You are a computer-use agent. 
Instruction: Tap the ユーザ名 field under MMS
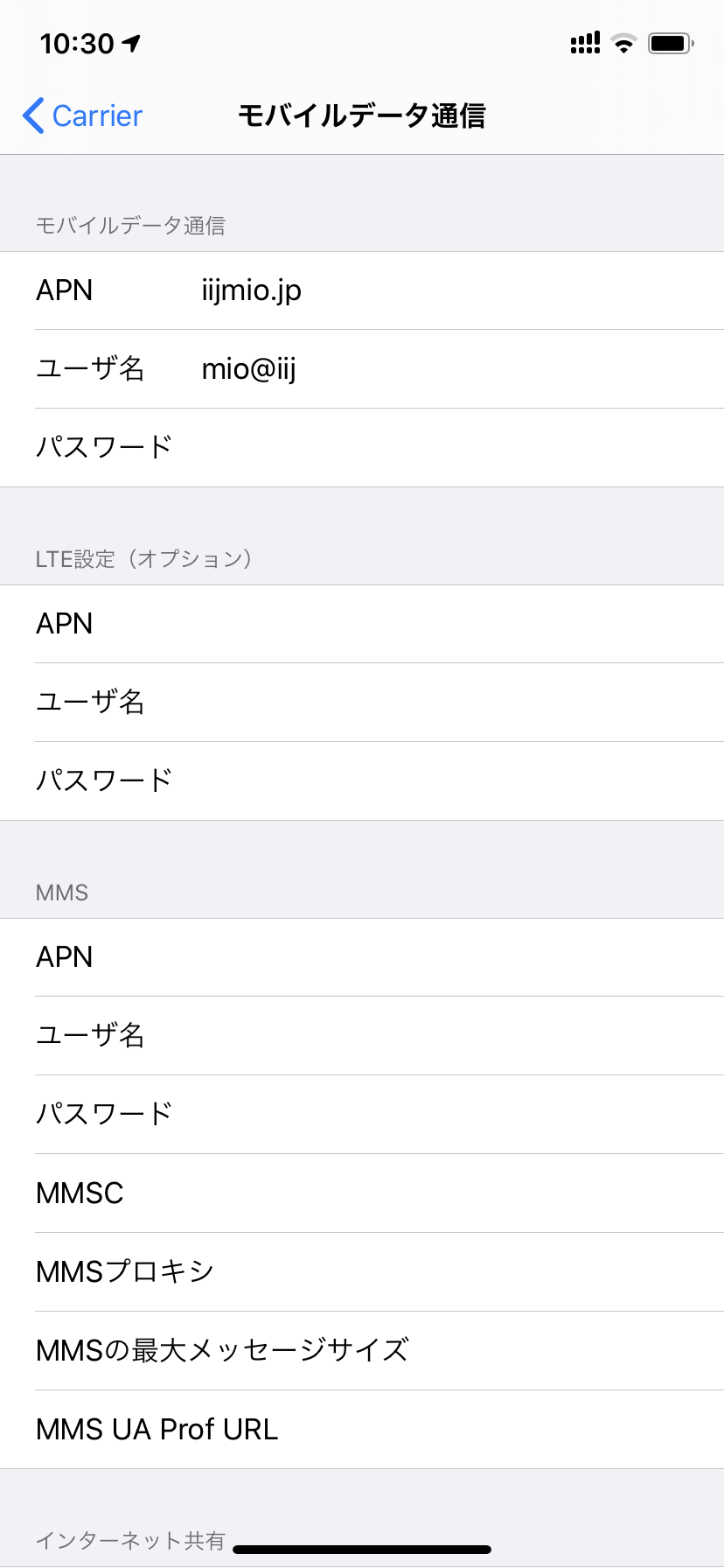pos(437,1036)
